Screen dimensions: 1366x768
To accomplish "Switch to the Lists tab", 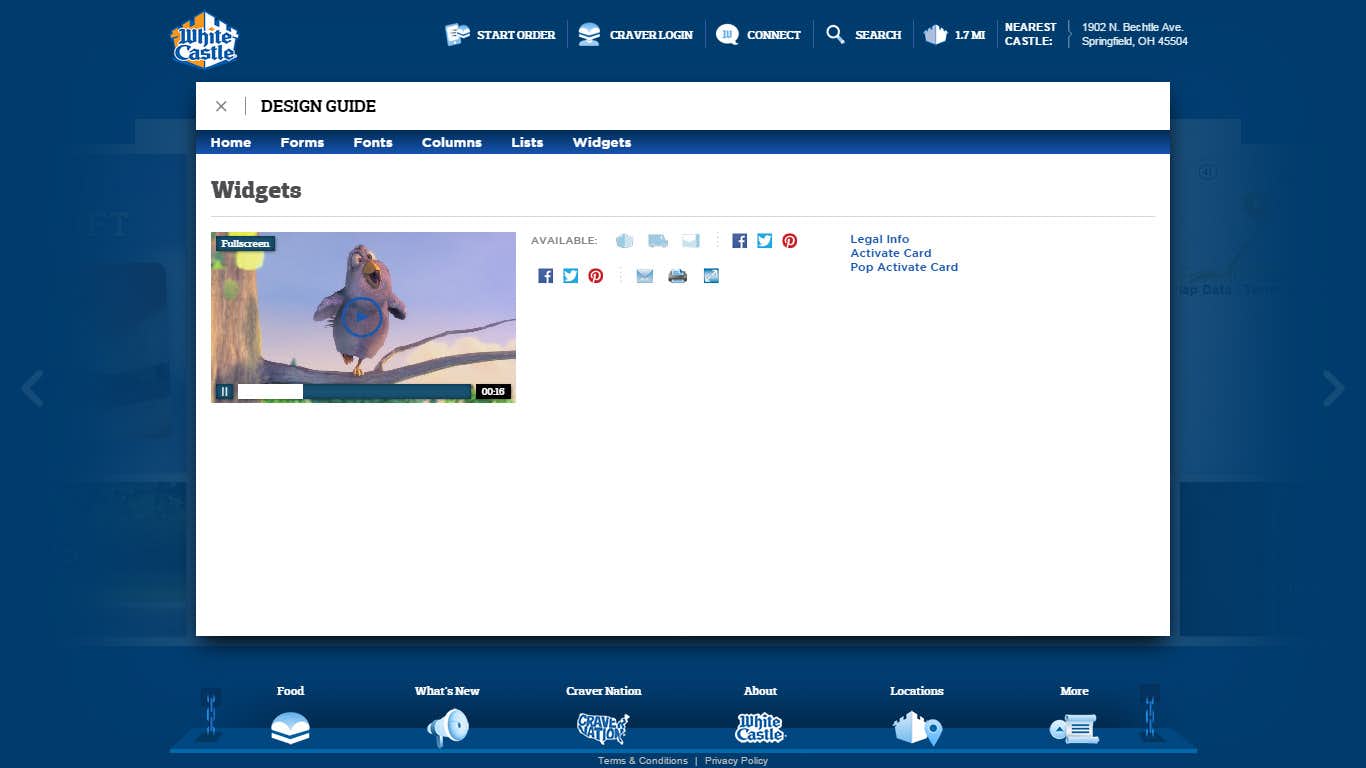I will click(x=527, y=143).
